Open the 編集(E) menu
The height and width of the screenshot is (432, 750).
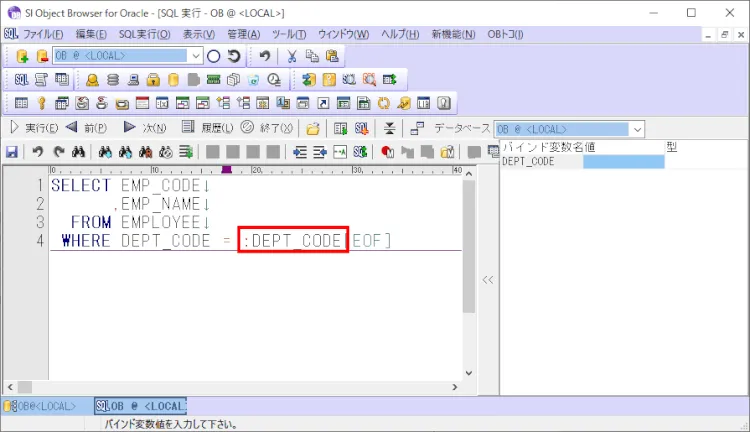(x=91, y=34)
